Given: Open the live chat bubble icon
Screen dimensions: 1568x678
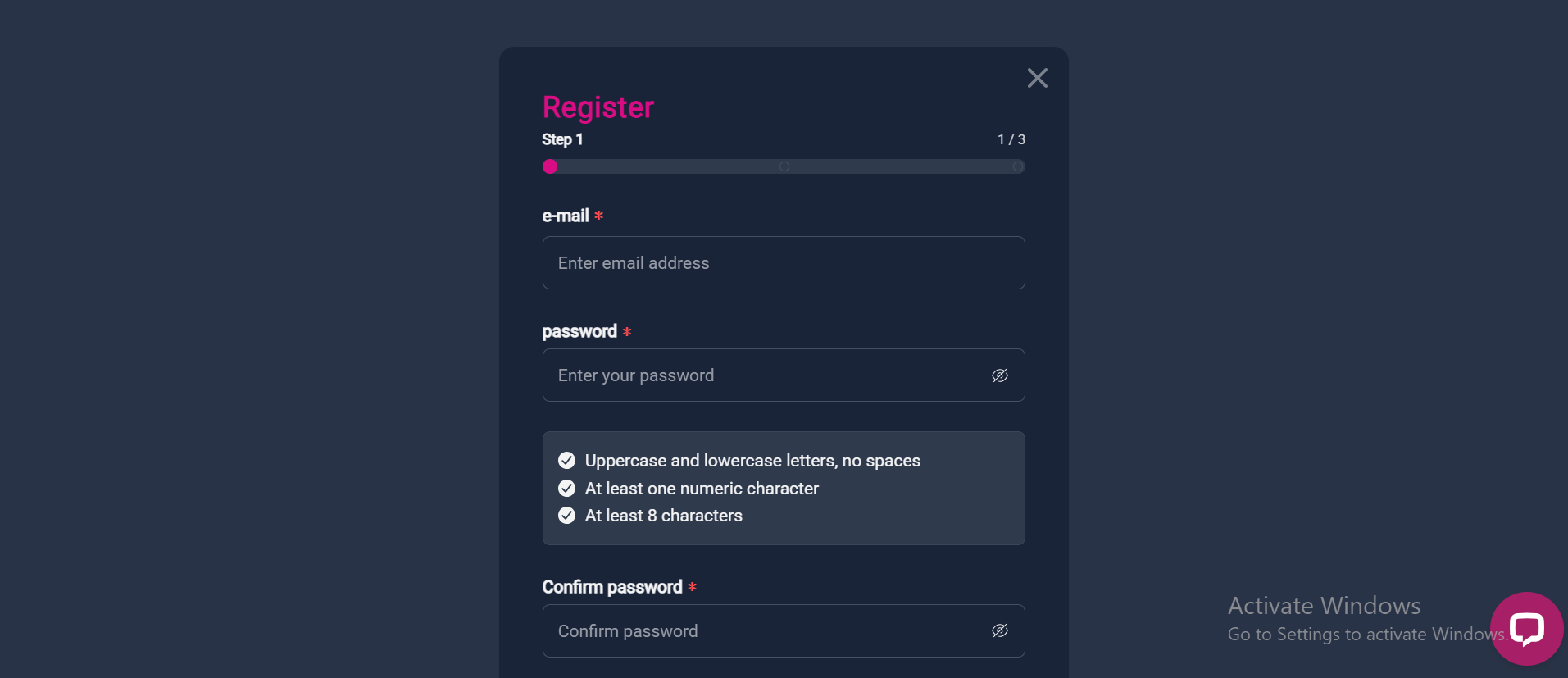Looking at the screenshot, I should [1526, 629].
